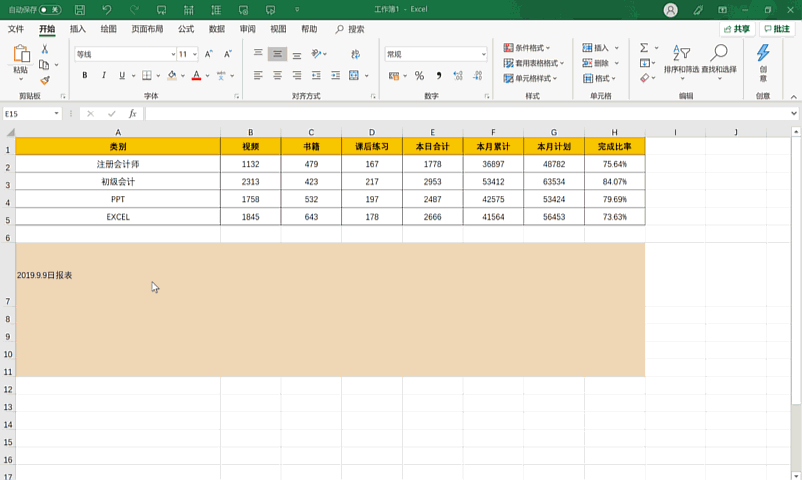
Task: Click the 批注 (Comments) button
Action: click(777, 30)
